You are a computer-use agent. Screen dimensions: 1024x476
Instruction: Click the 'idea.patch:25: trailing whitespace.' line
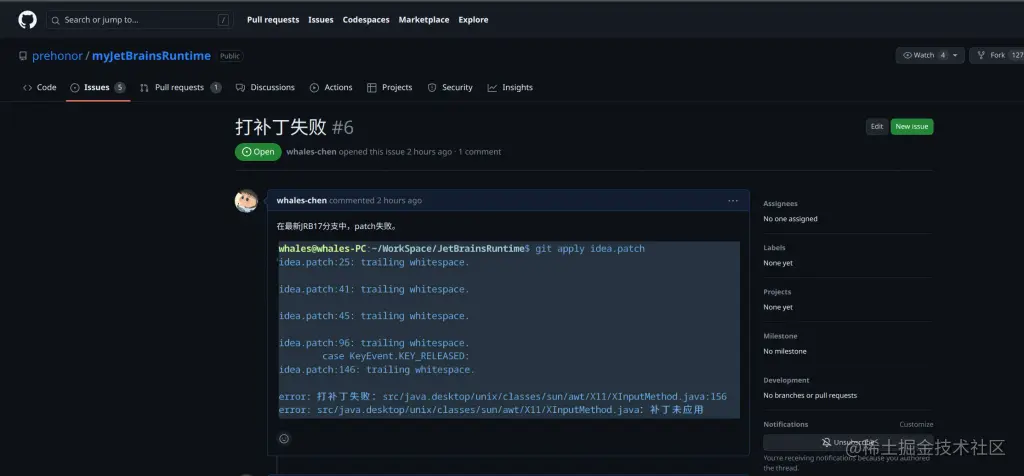374,262
